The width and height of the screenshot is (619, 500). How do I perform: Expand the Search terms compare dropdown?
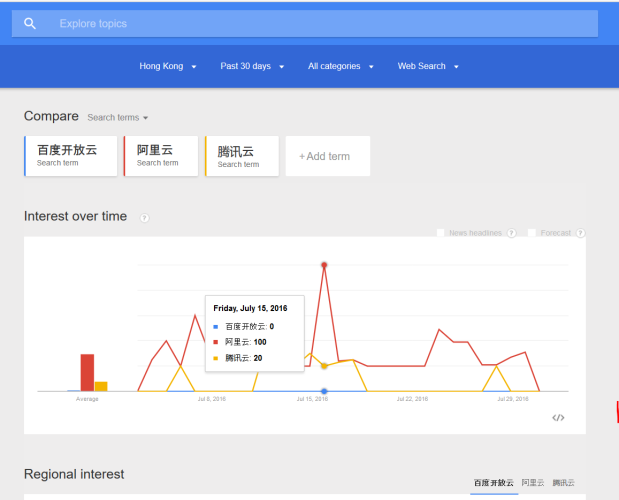[x=118, y=118]
